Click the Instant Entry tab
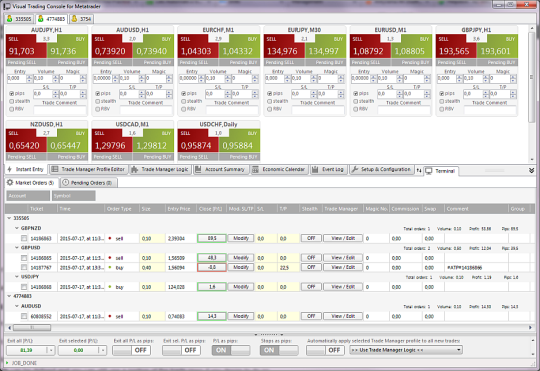 coord(26,169)
